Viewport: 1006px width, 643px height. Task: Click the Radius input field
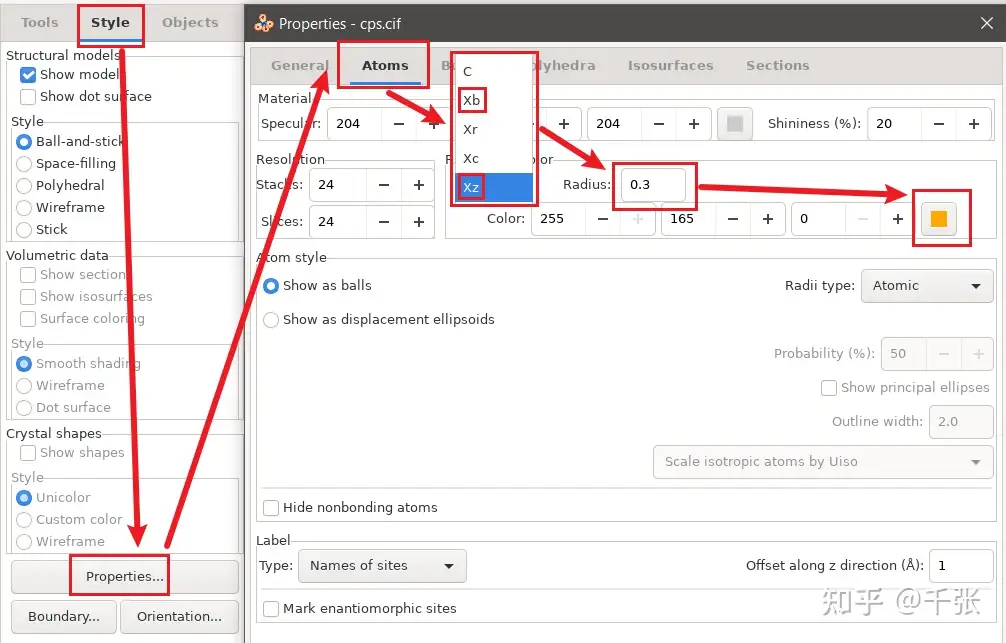point(653,185)
